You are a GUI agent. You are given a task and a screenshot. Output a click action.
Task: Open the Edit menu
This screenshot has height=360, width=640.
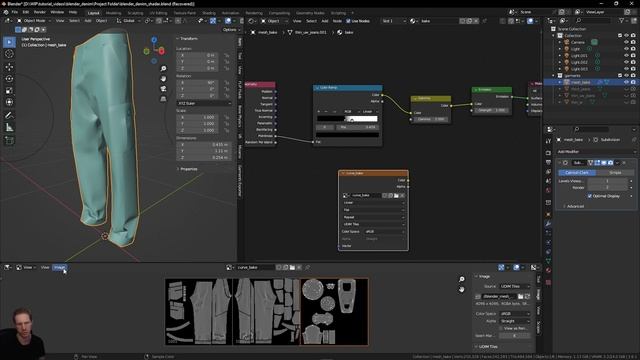pyautogui.click(x=26, y=12)
